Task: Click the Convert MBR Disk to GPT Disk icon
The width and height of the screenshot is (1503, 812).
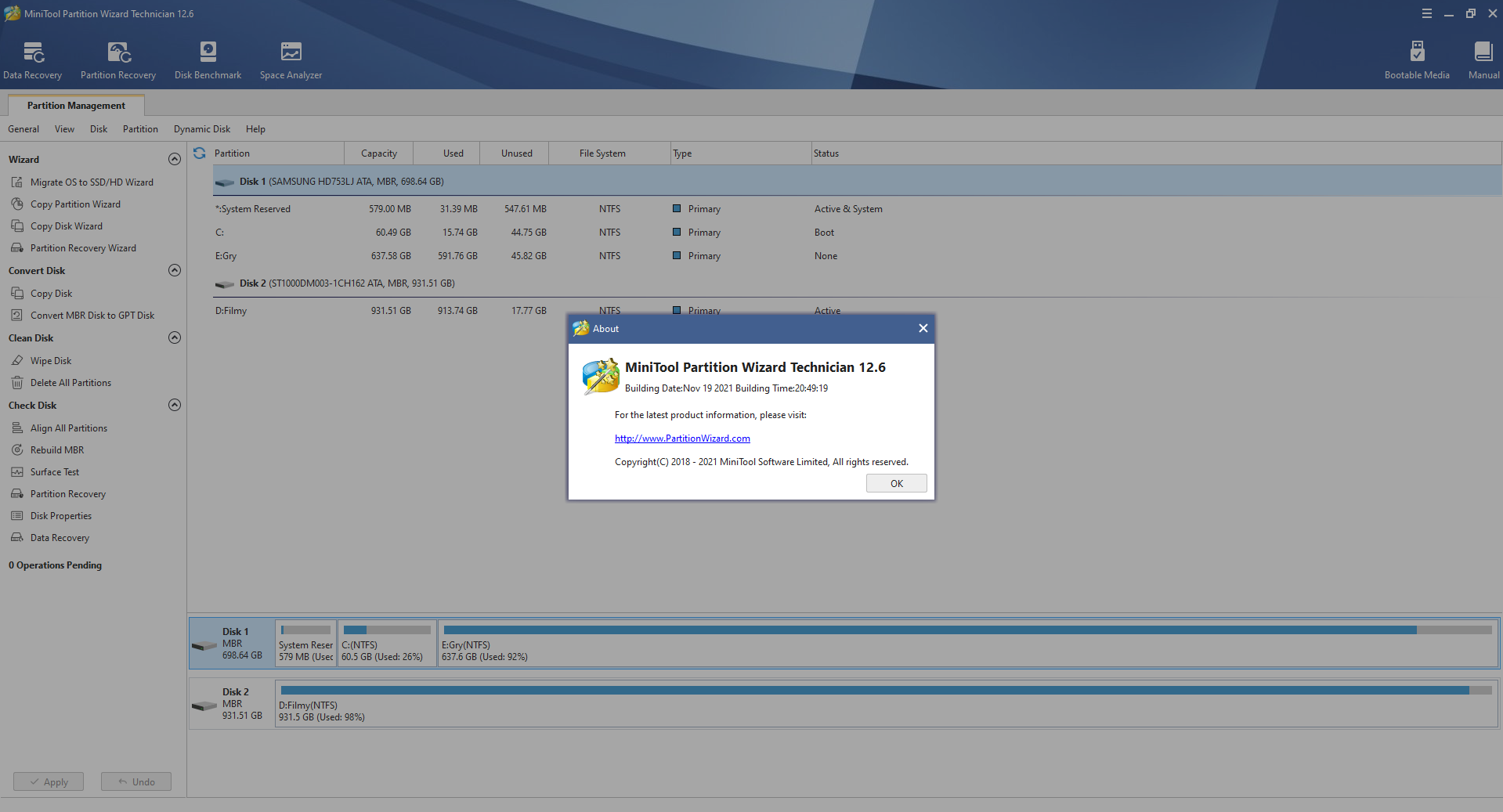Action: click(17, 316)
